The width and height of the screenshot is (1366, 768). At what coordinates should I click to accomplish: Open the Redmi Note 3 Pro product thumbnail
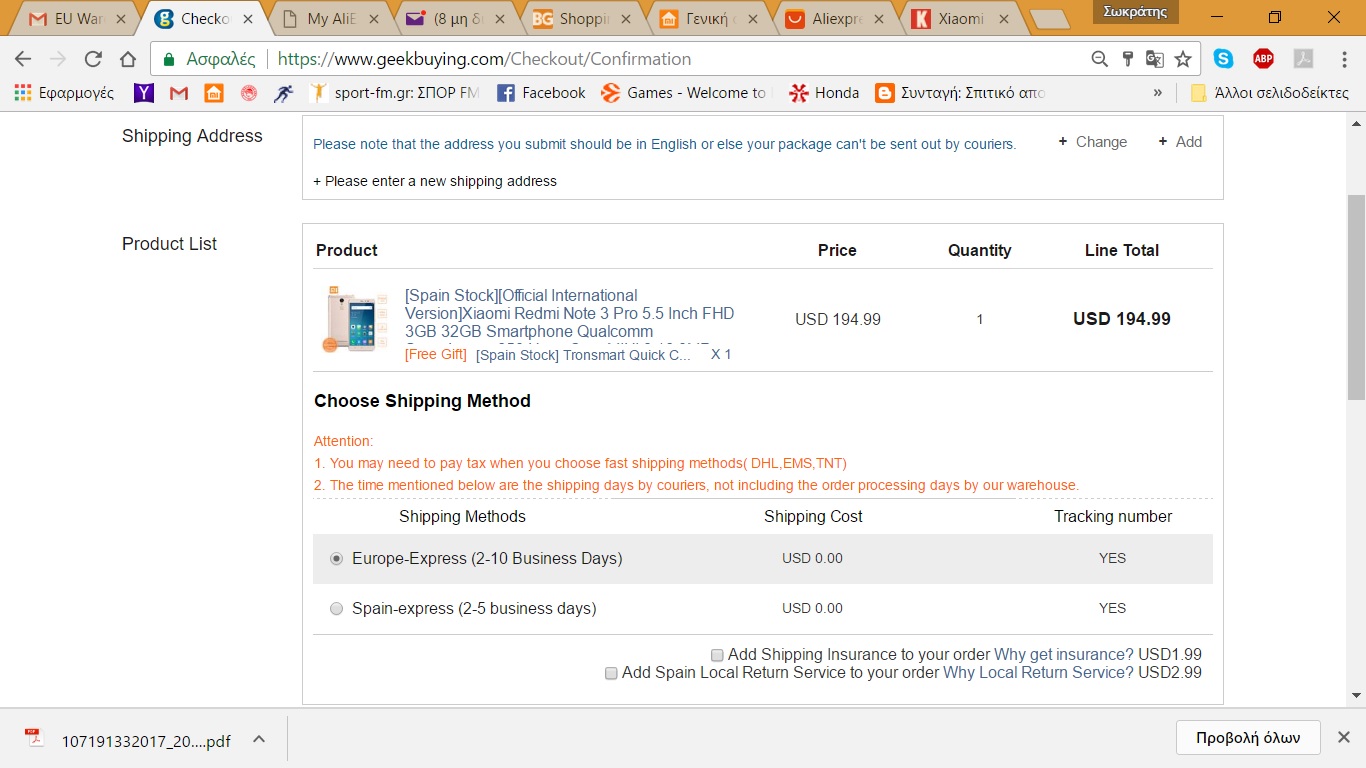coord(355,319)
